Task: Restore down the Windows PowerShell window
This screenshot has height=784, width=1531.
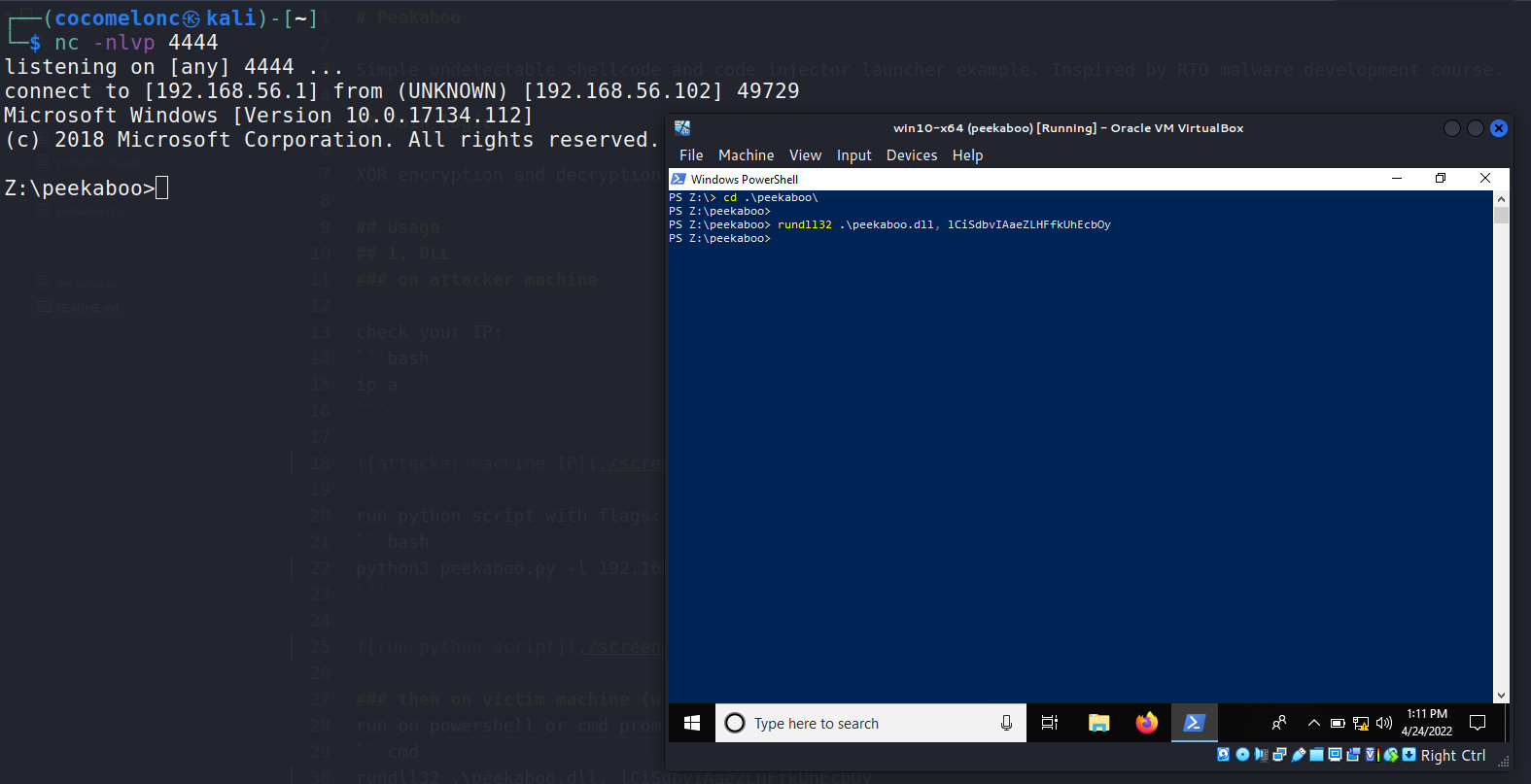Action: [1441, 179]
